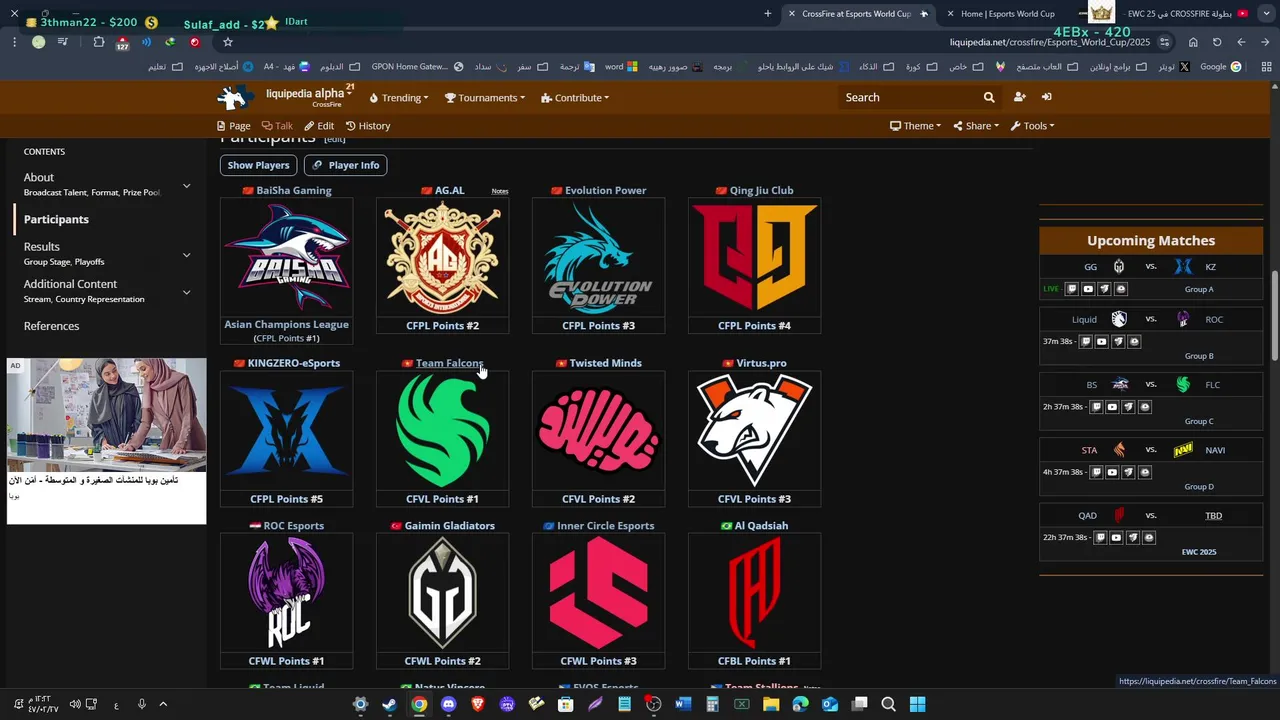
Task: Click the log in icon in header
Action: pyautogui.click(x=1046, y=97)
